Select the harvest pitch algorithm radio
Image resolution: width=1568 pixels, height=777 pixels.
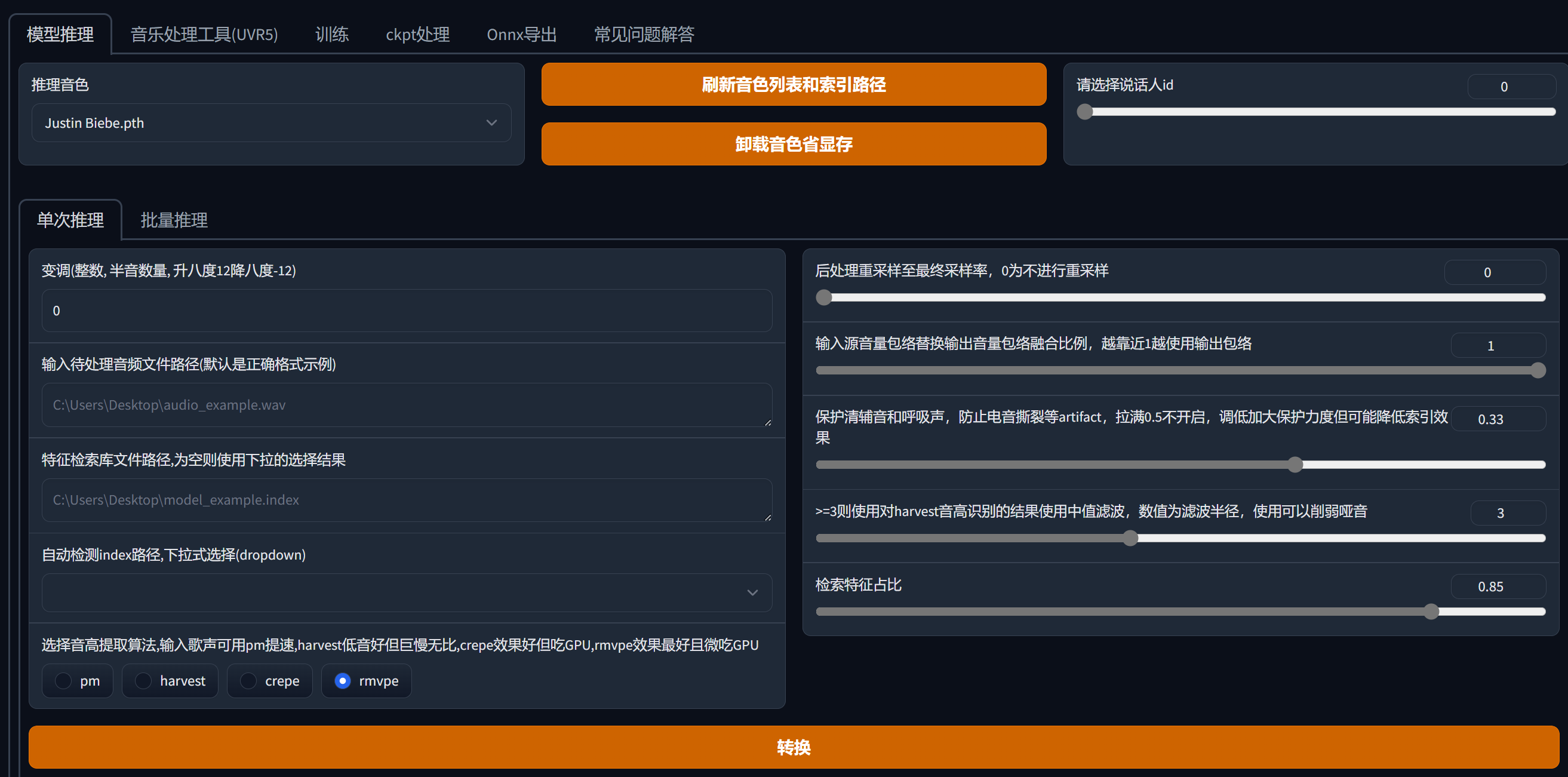click(x=170, y=681)
